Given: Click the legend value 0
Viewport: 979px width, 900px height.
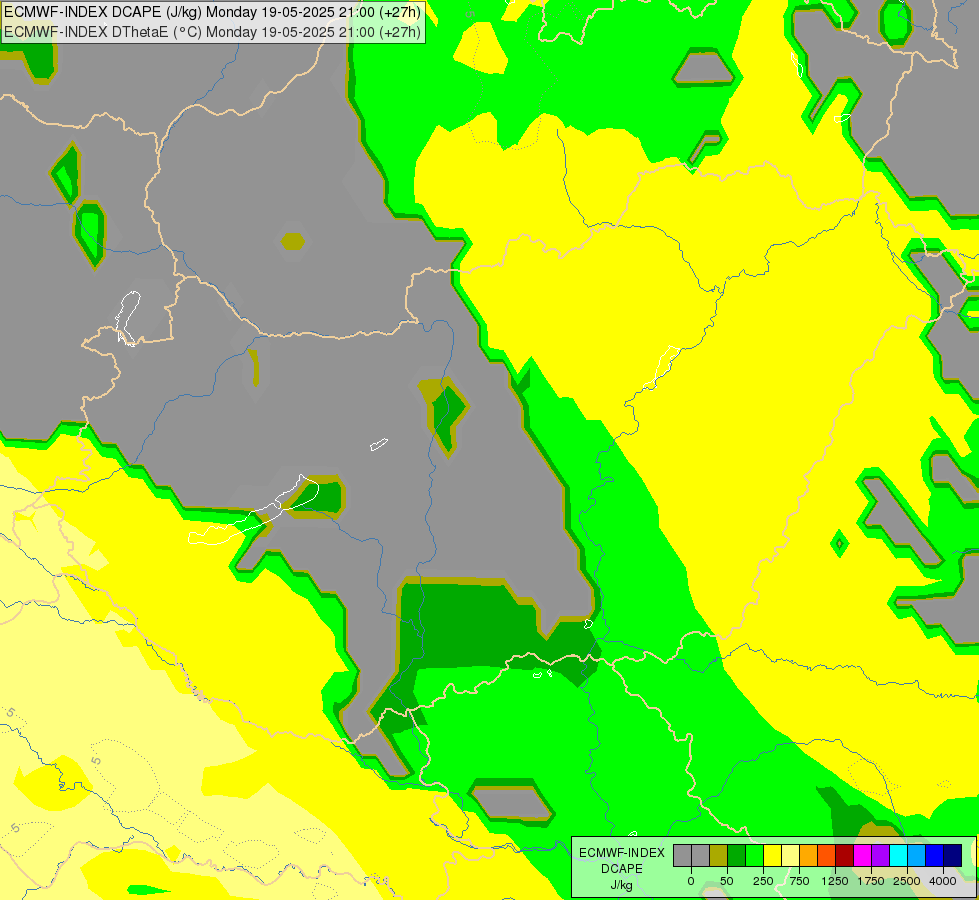Looking at the screenshot, I should (x=691, y=881).
